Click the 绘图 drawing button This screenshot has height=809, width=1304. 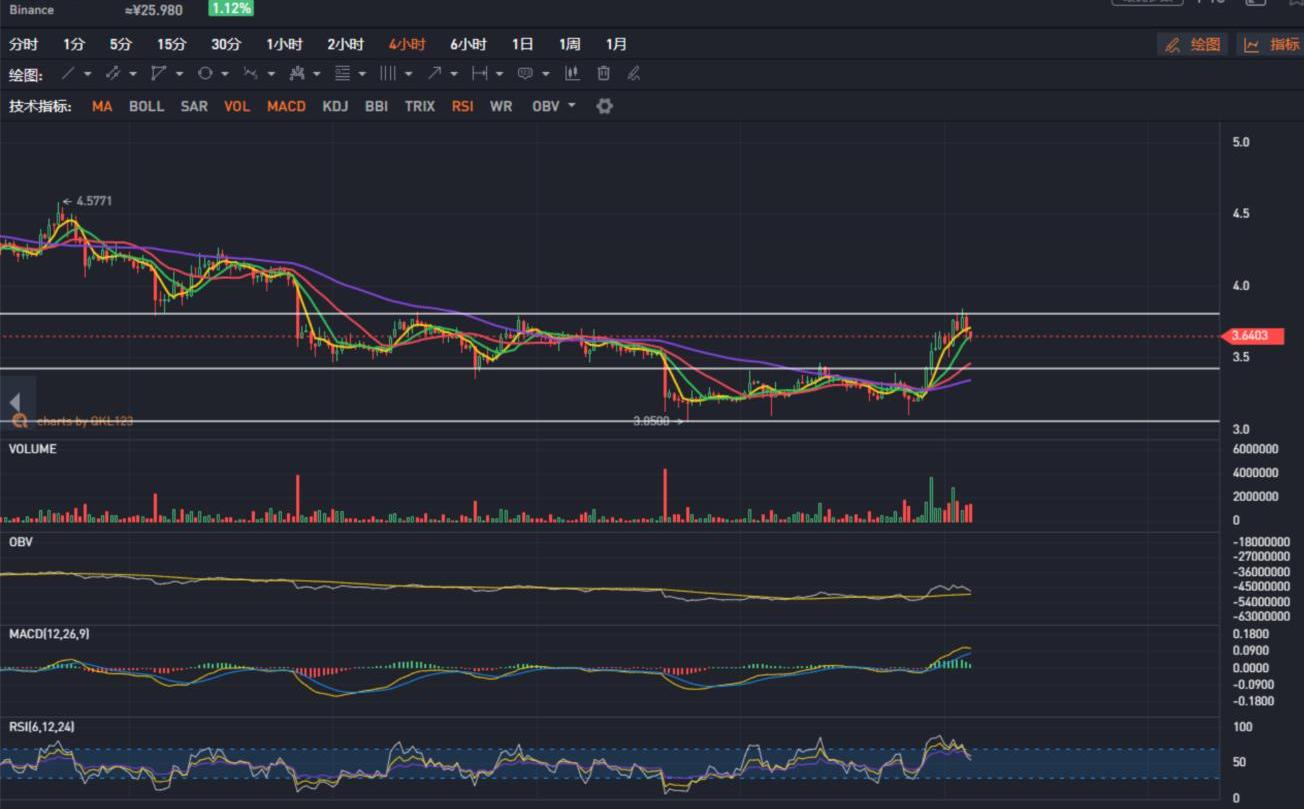(1193, 44)
